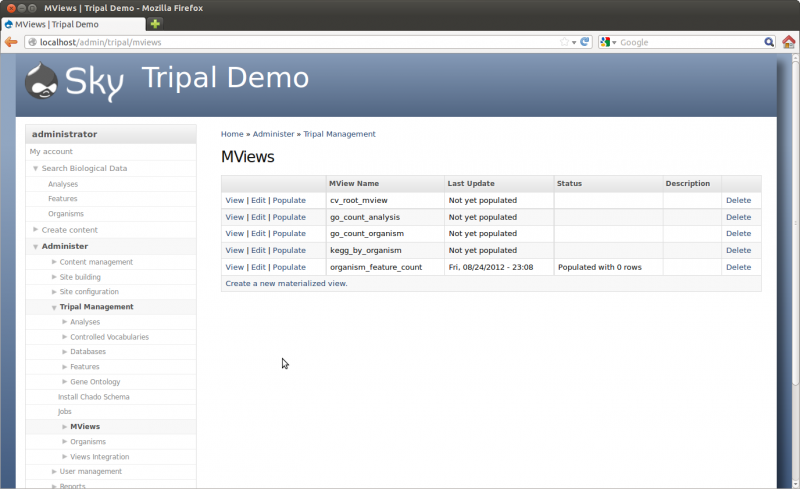
Task: Open the Jobs menu item
Action: (64, 411)
